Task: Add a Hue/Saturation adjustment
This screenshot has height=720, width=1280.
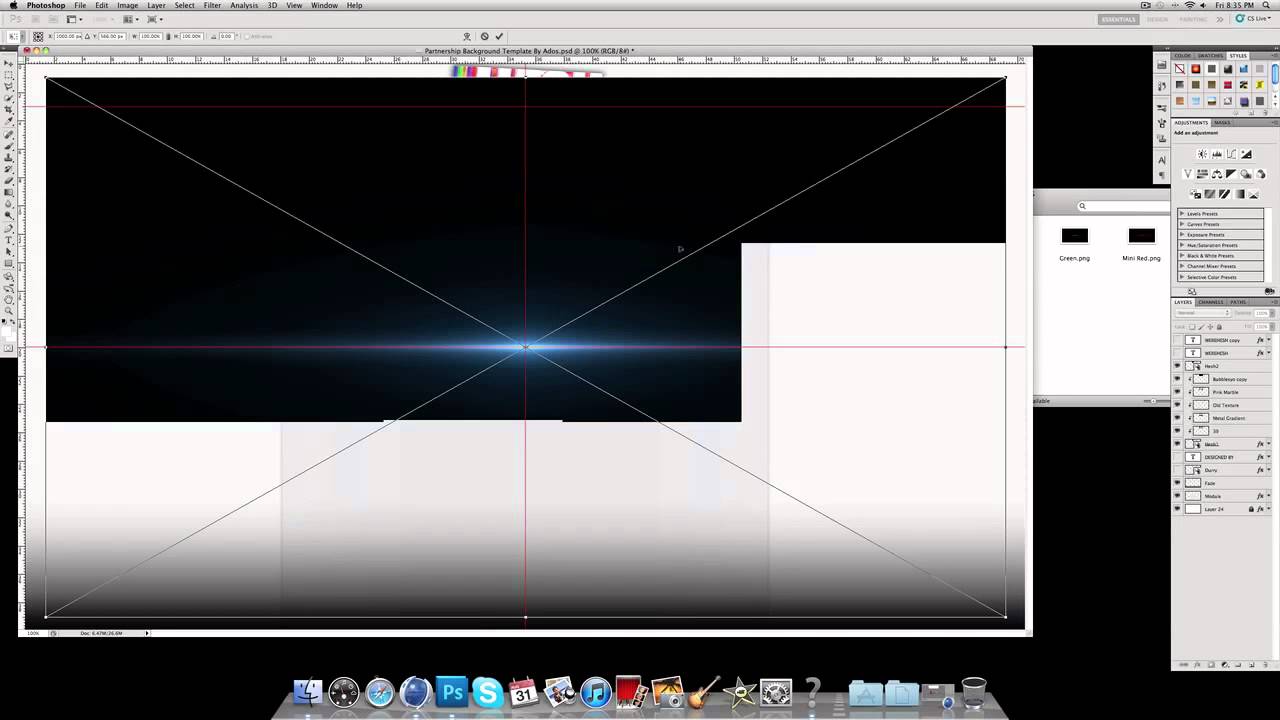Action: pyautogui.click(x=1202, y=174)
